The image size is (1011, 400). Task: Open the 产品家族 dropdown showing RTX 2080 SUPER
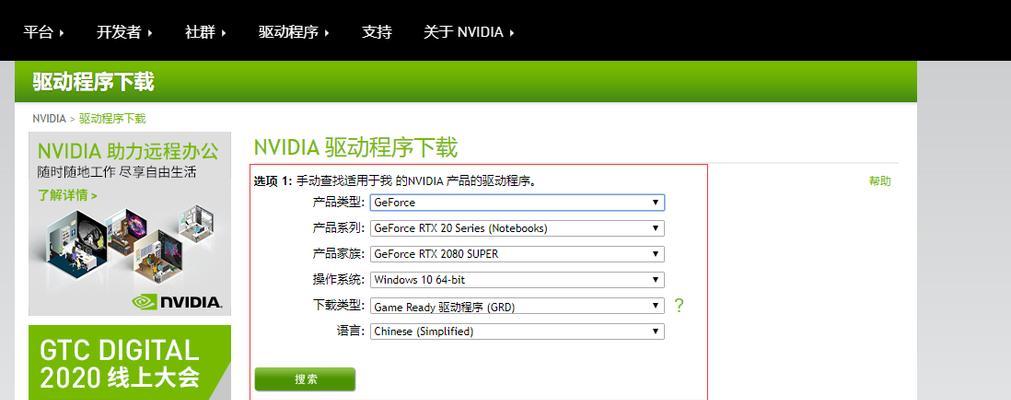pyautogui.click(x=517, y=254)
